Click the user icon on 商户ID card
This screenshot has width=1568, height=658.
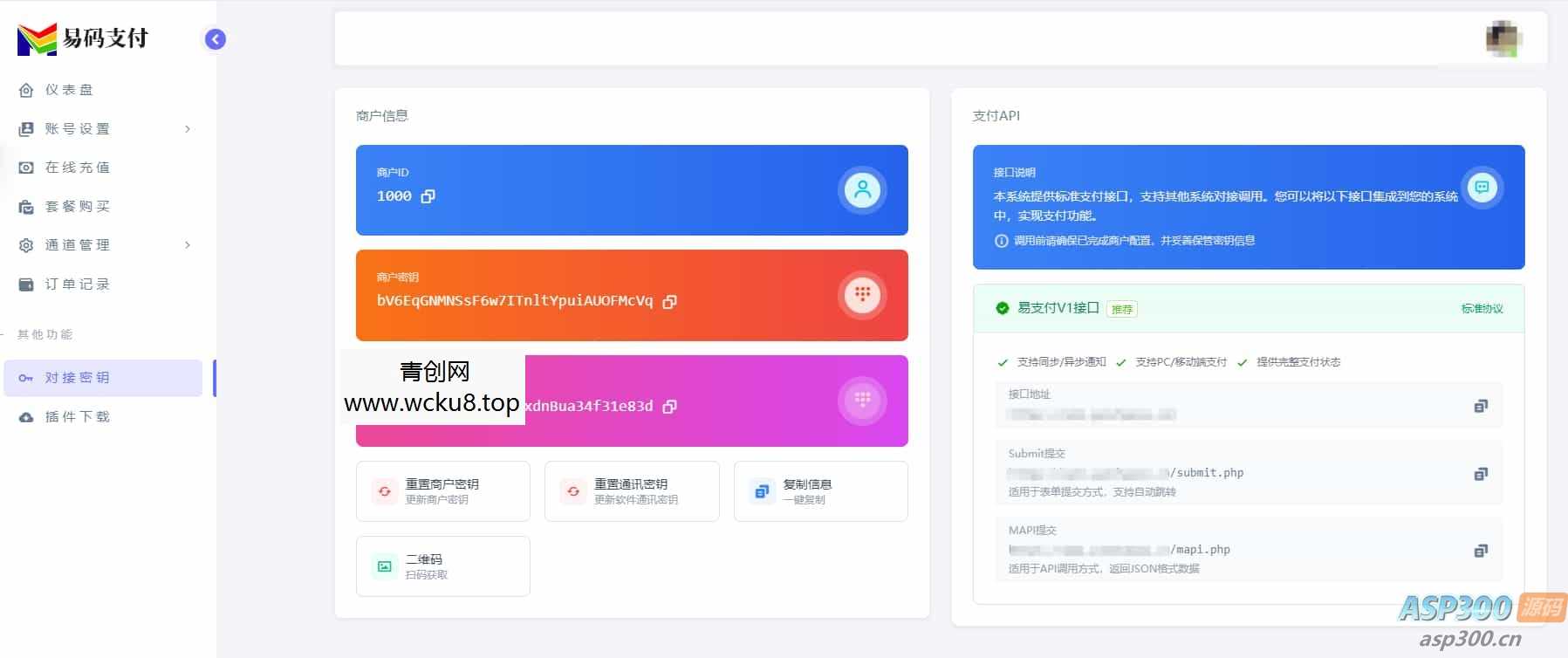click(862, 189)
